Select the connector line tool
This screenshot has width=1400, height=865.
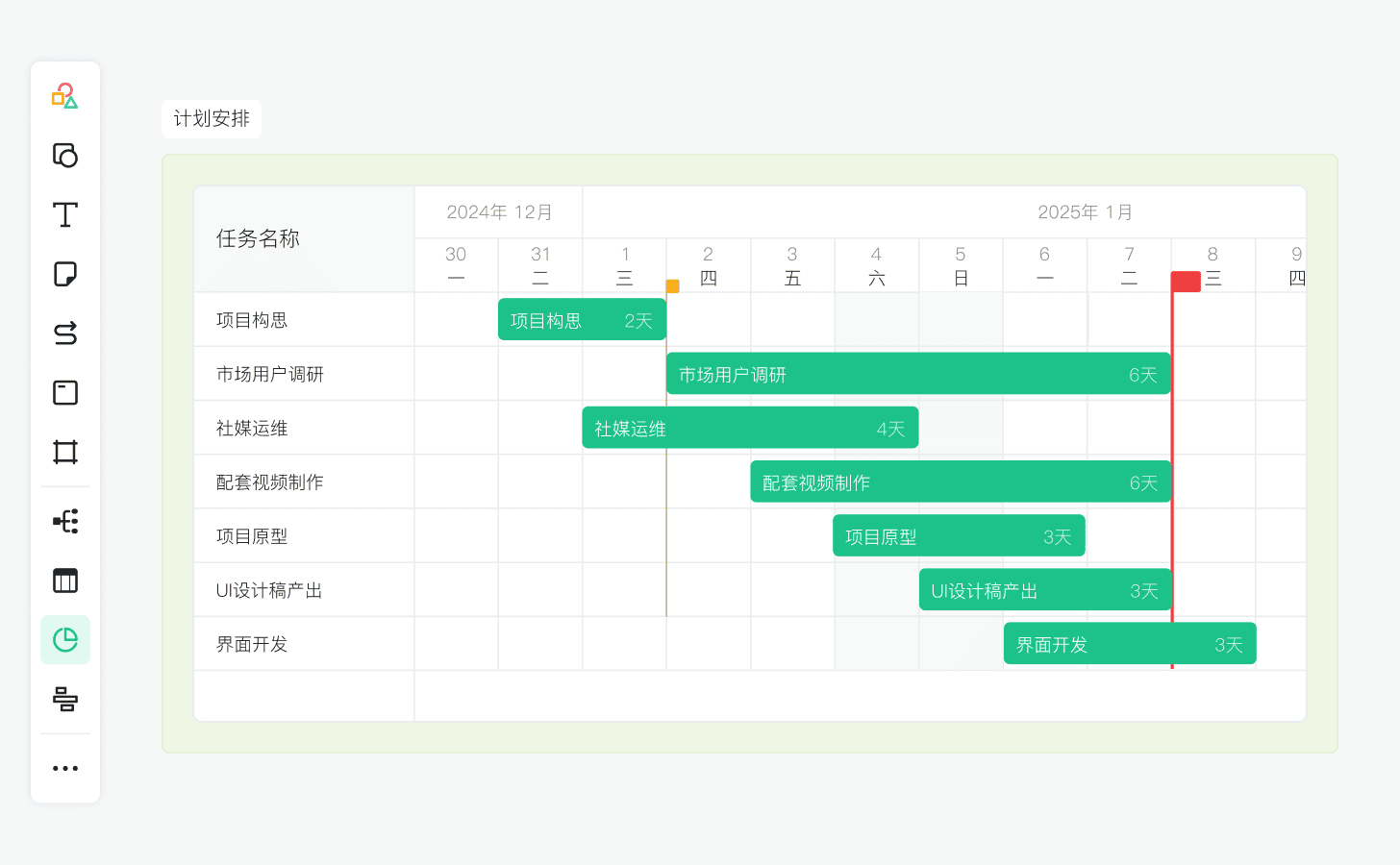pyautogui.click(x=64, y=334)
